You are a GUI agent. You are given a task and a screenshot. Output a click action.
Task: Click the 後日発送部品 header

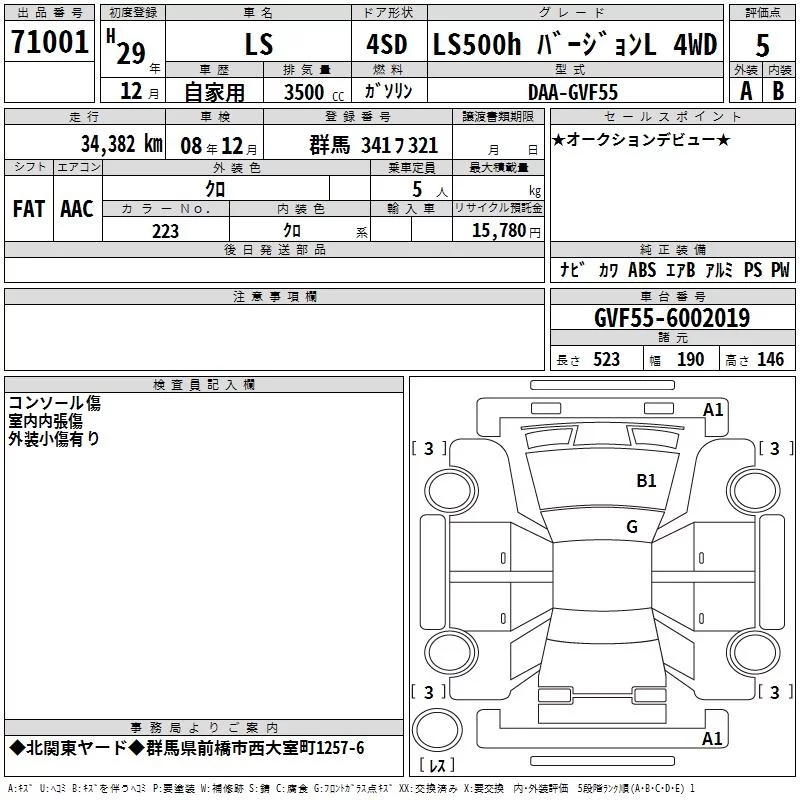[274, 249]
